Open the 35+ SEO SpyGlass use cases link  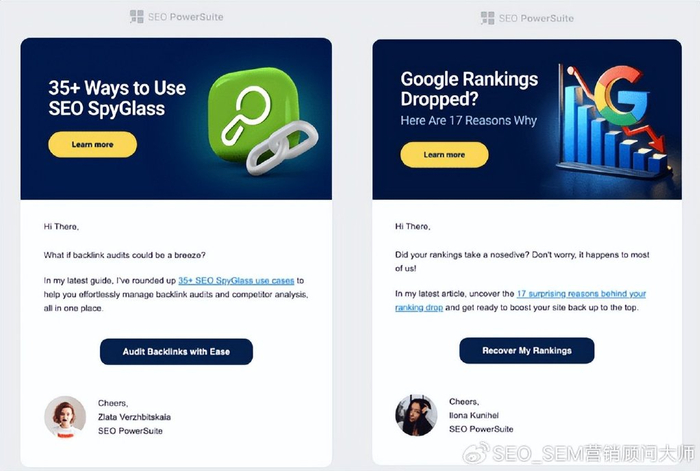tap(236, 281)
